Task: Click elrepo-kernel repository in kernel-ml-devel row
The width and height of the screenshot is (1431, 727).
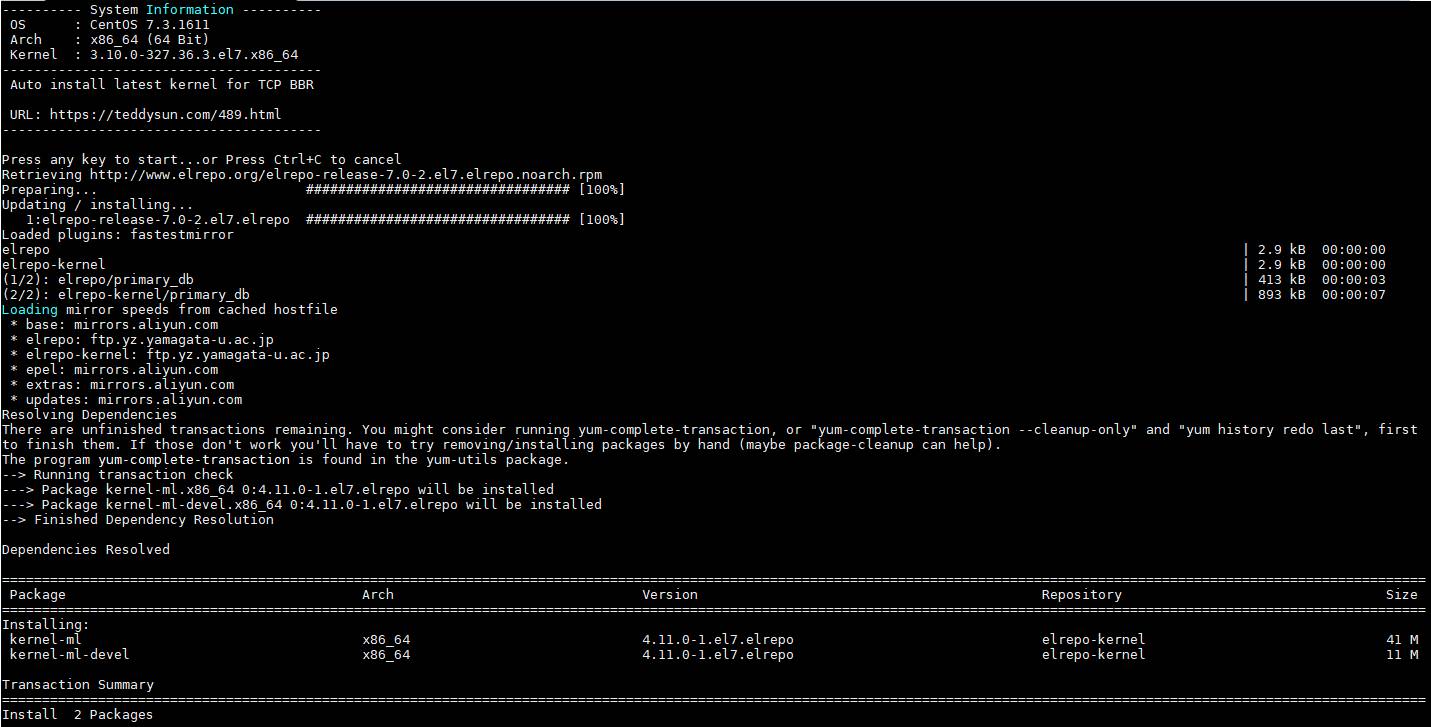Action: (1094, 655)
